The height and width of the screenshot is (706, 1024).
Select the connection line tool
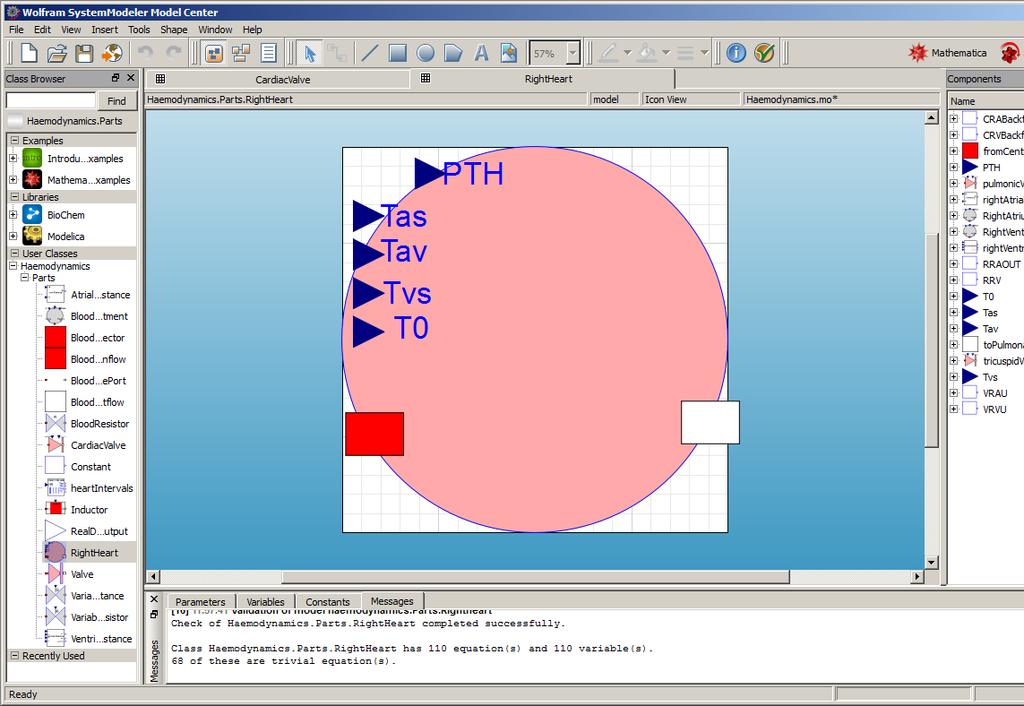337,53
